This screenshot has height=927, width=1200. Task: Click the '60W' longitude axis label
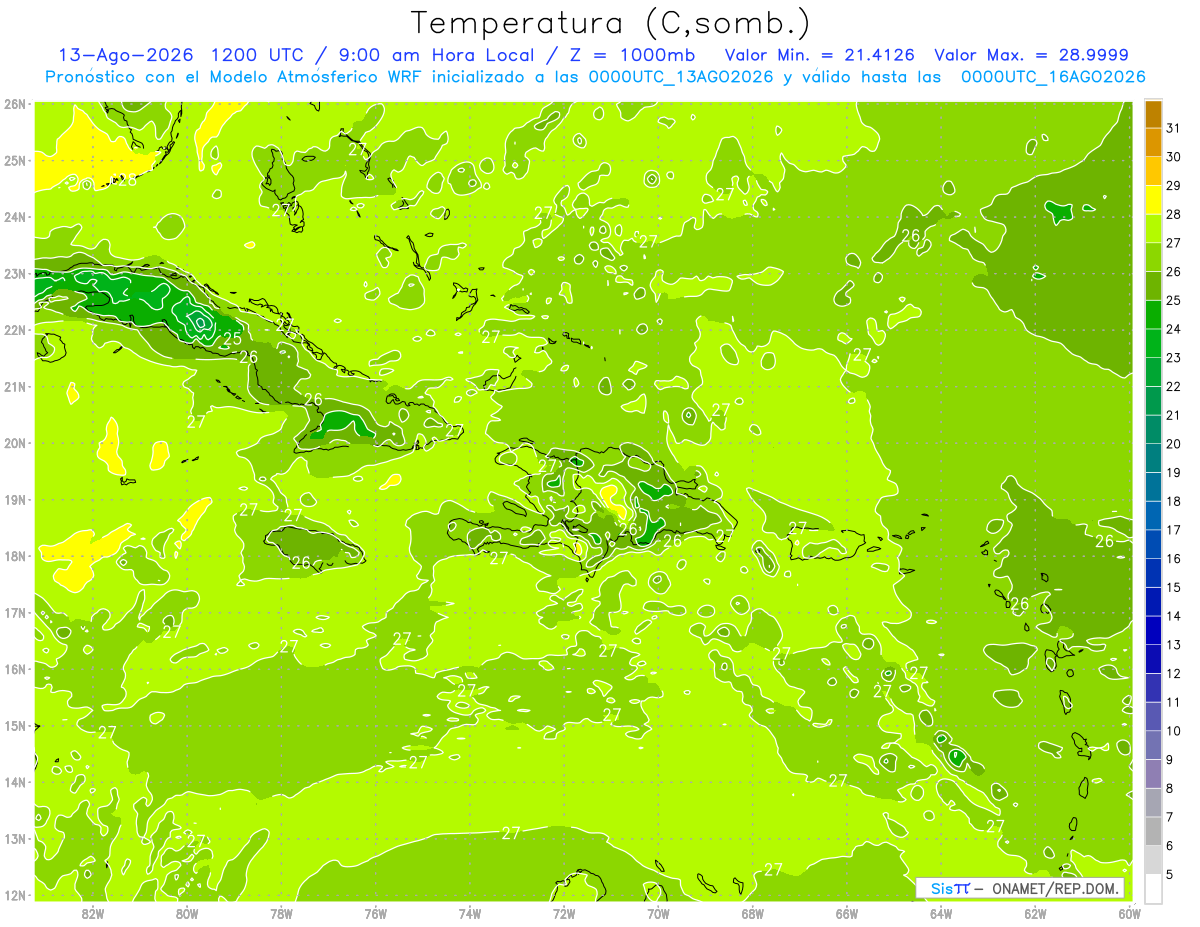(x=1129, y=913)
